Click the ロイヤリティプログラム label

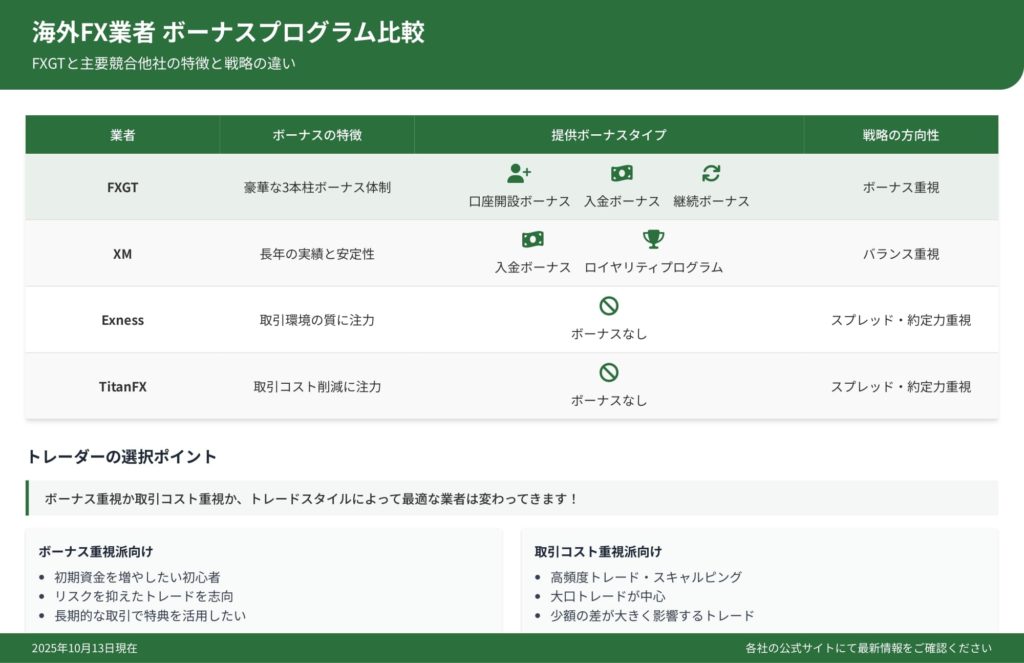click(x=653, y=267)
